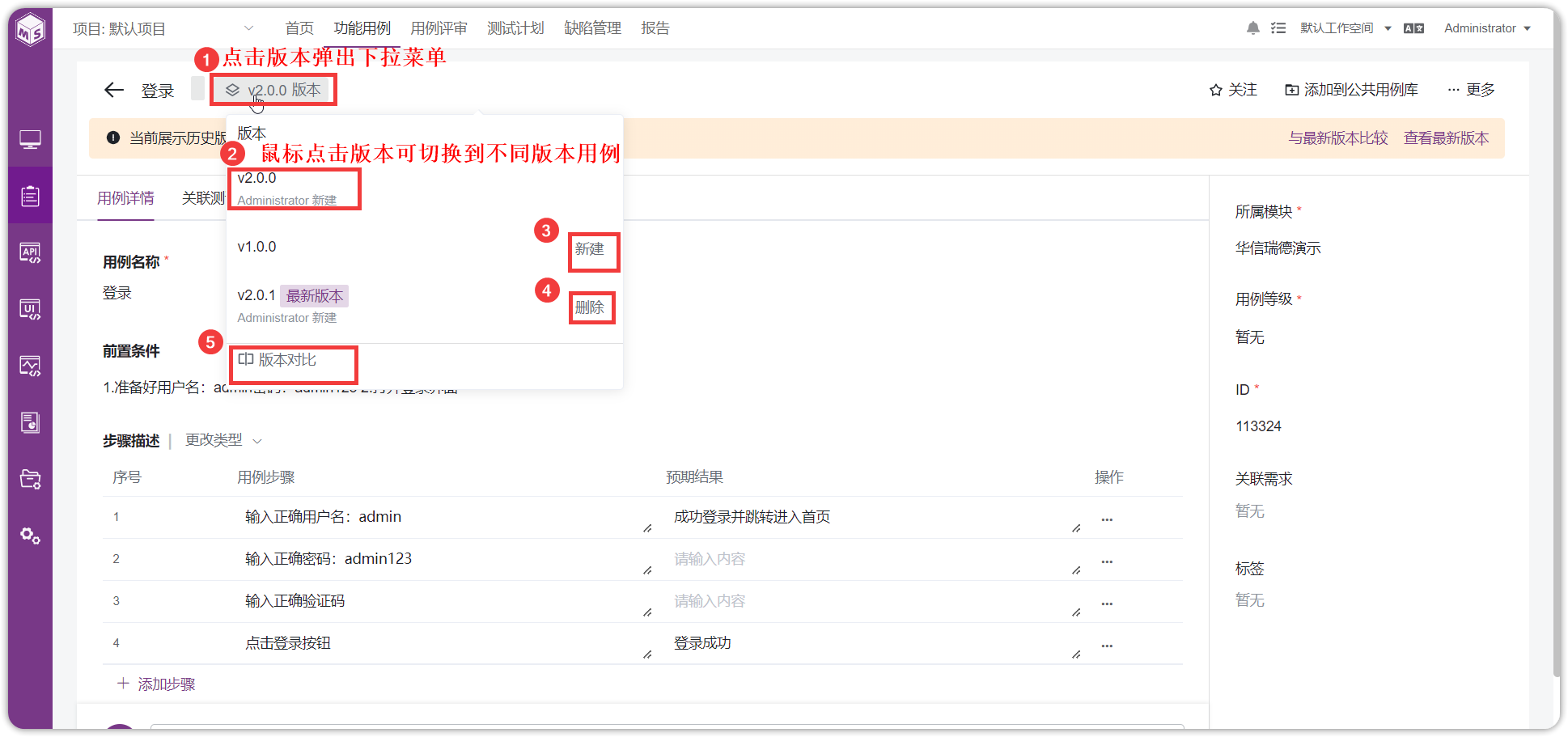Switch language with the translate icon
This screenshot has width=1568, height=737.
(1414, 28)
